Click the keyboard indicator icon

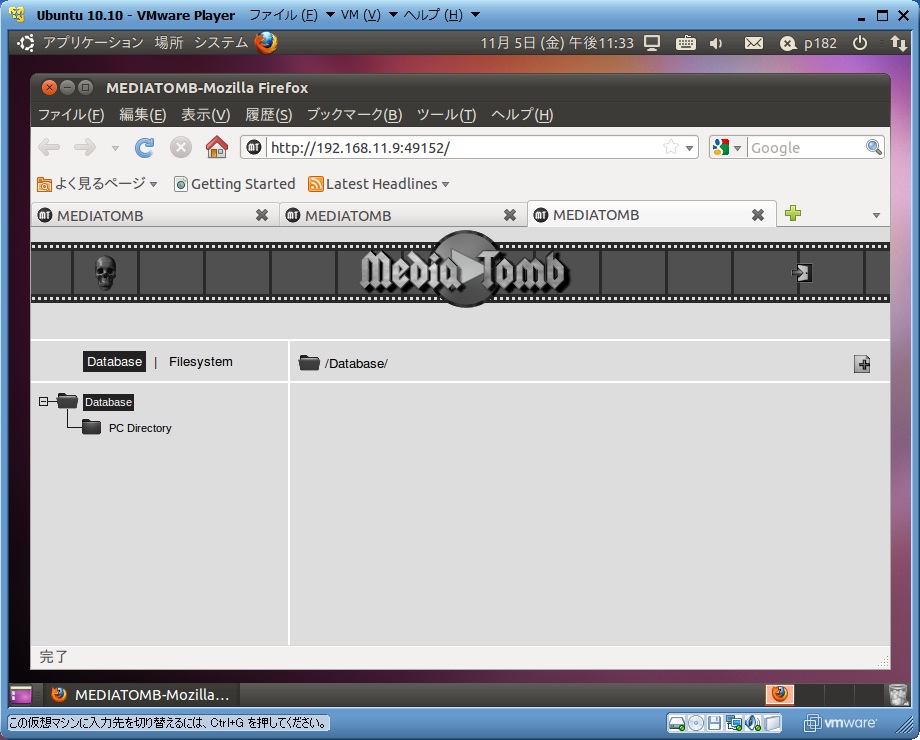click(x=685, y=43)
